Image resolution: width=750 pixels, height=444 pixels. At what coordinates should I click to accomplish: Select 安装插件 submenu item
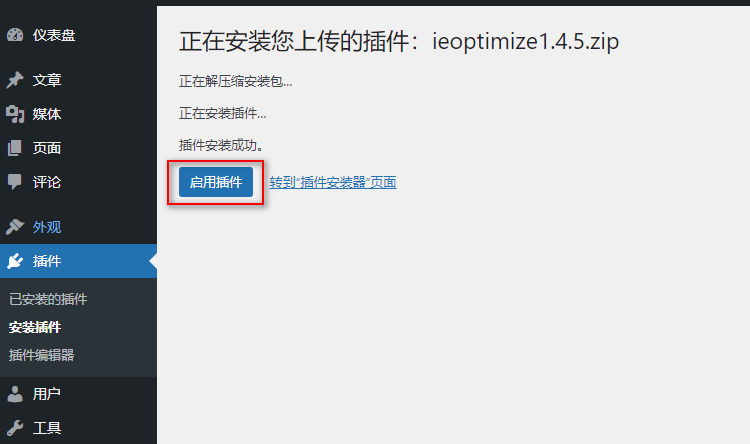click(x=35, y=327)
